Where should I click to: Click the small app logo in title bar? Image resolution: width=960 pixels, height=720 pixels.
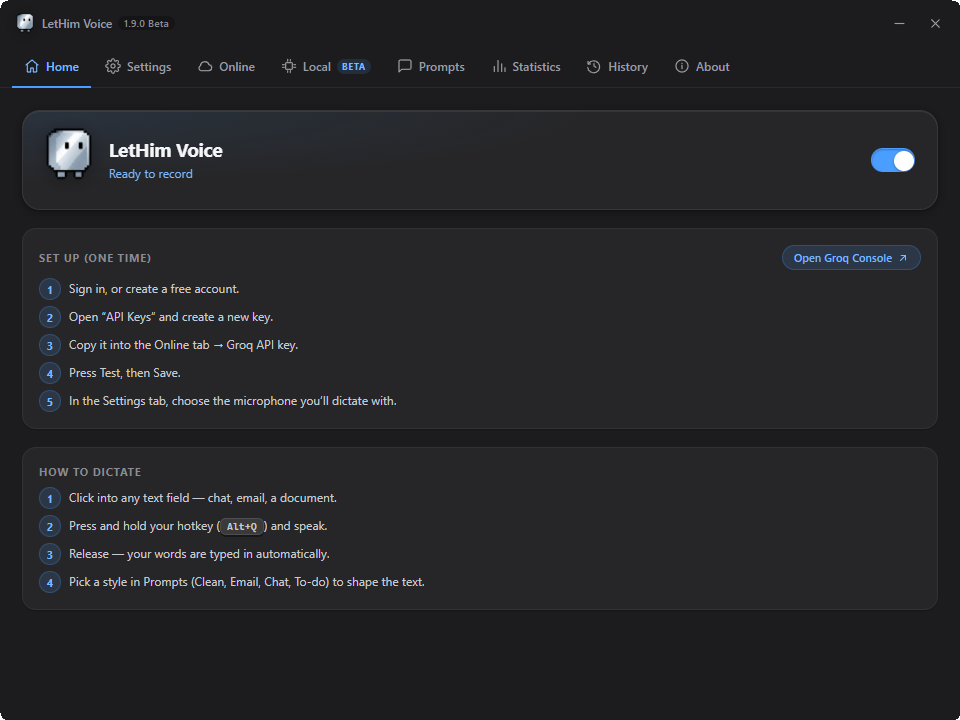(x=25, y=23)
